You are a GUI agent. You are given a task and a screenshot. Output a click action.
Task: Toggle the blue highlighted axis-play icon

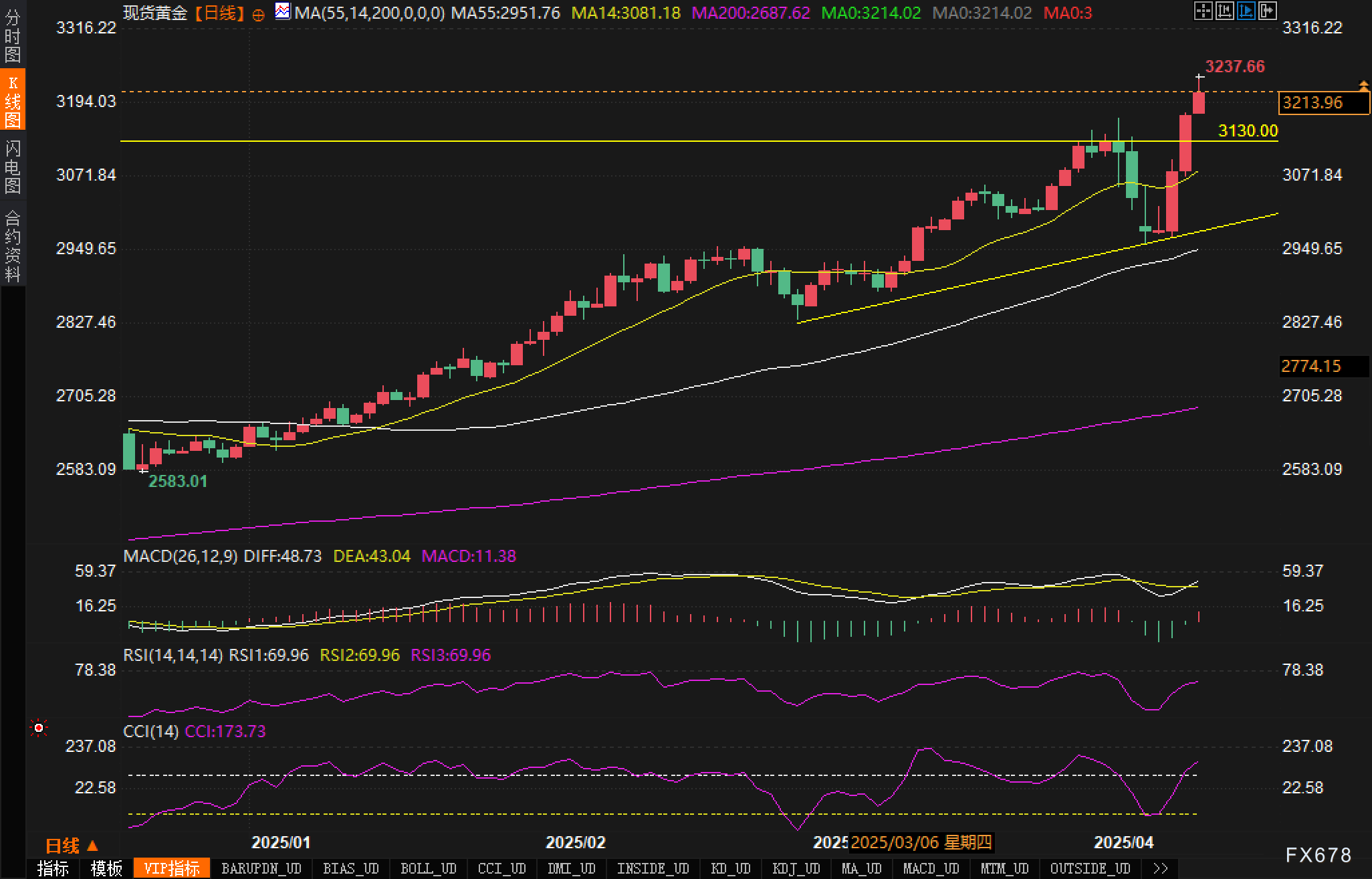point(1246,11)
